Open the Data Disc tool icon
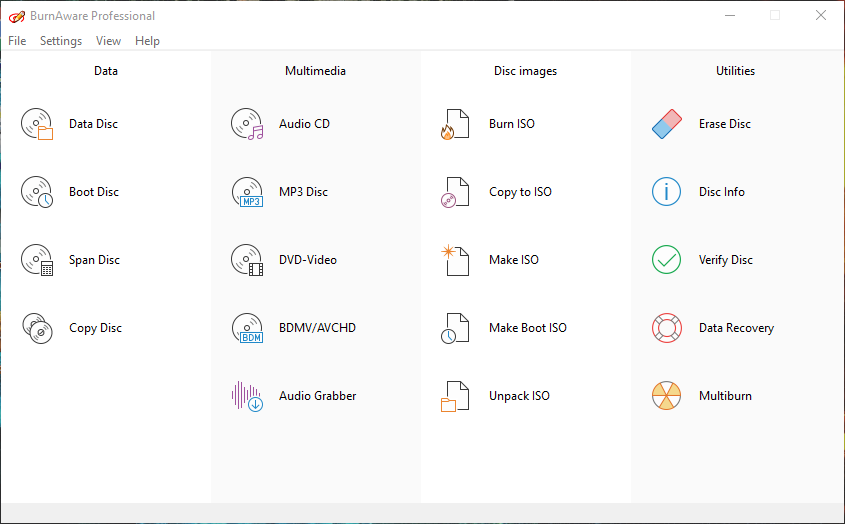The width and height of the screenshot is (845, 524). click(37, 124)
